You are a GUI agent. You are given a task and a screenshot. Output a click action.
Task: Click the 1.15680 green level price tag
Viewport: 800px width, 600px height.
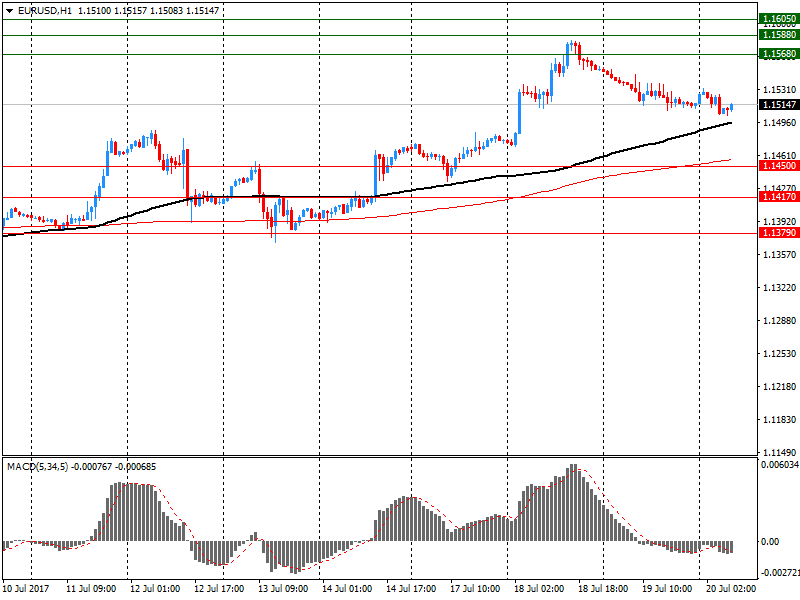[x=779, y=54]
